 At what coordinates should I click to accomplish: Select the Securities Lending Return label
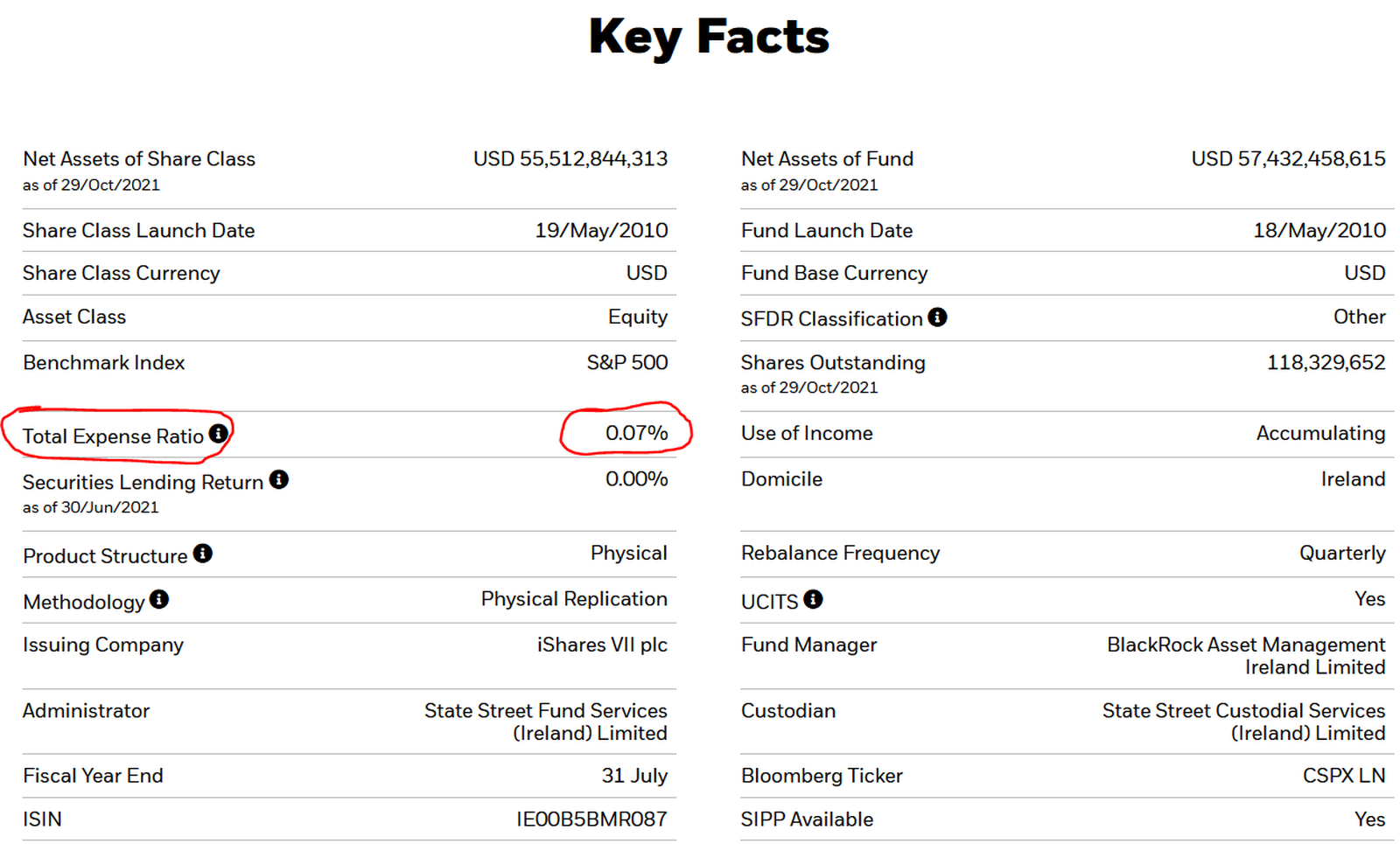(143, 483)
